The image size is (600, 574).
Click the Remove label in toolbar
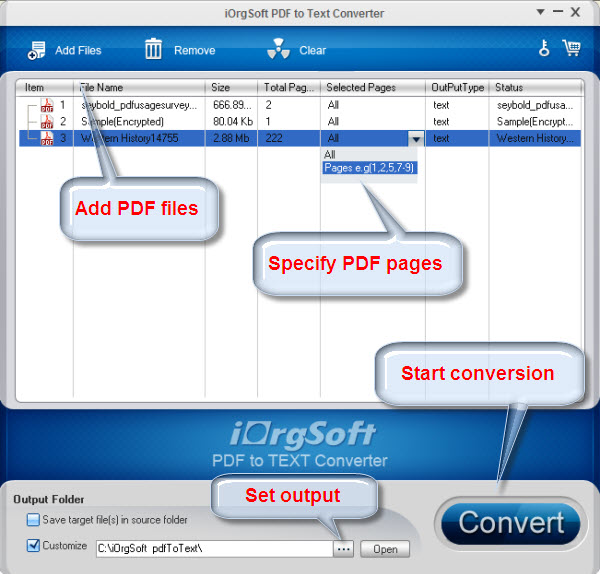195,51
